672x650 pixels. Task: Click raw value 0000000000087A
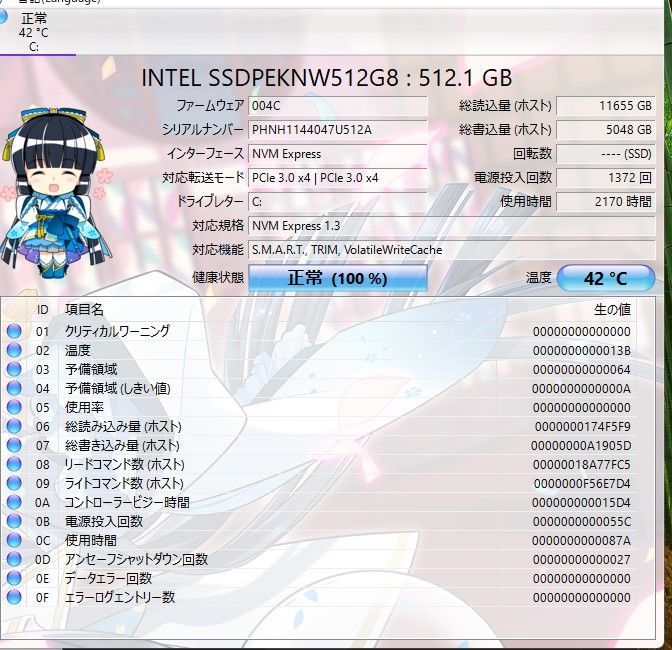point(581,540)
